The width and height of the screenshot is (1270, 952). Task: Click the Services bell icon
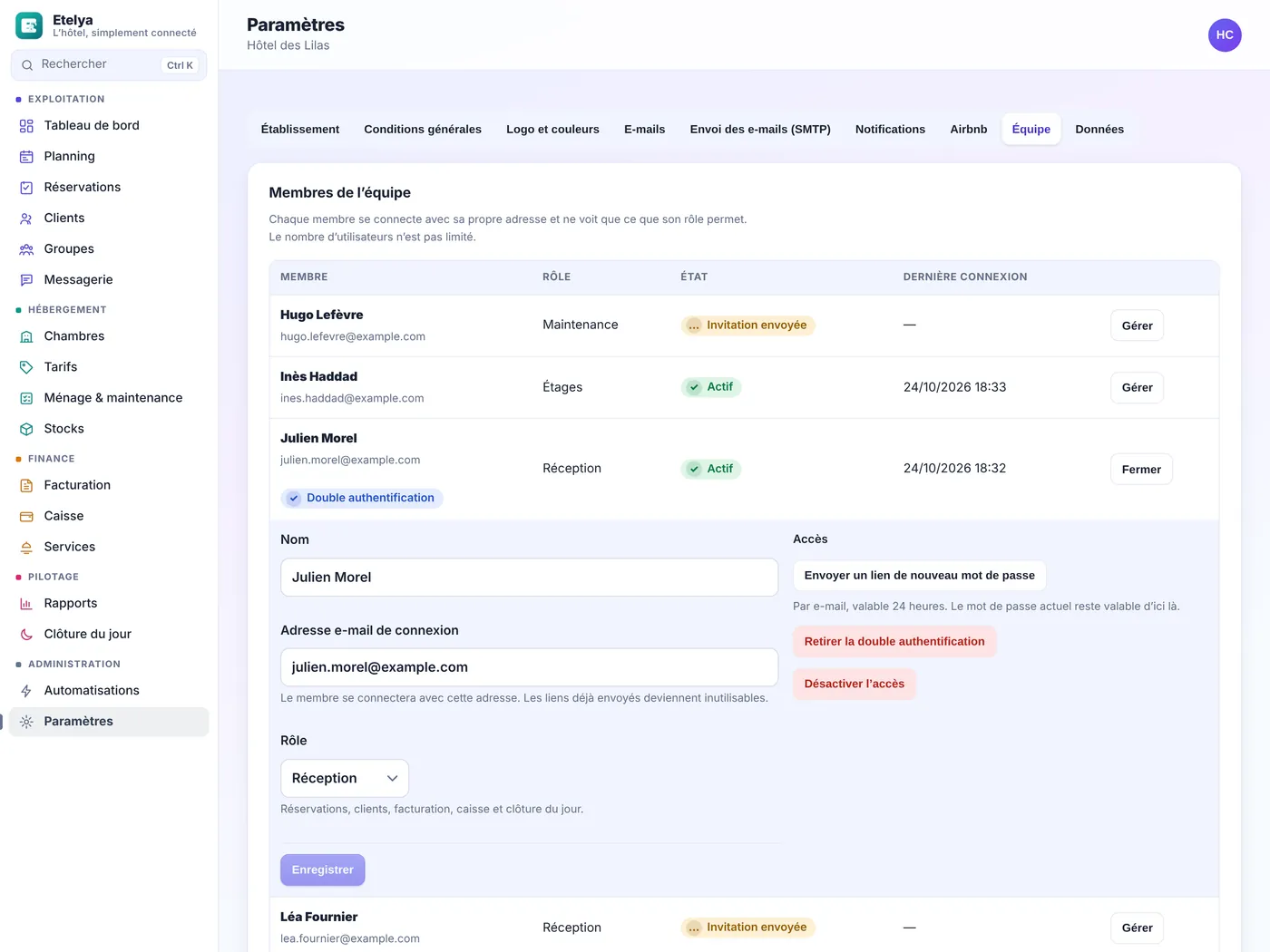coord(26,547)
